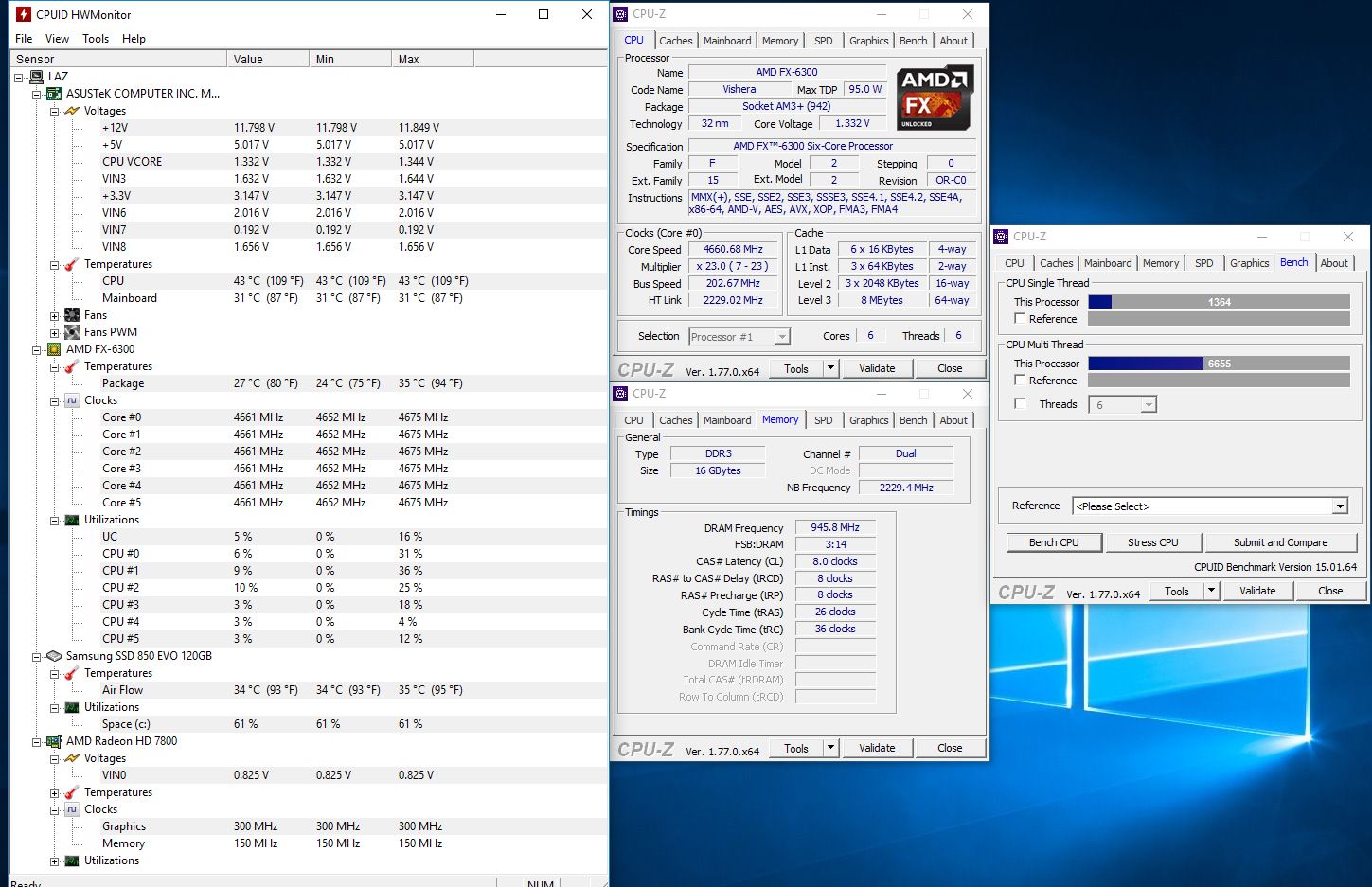Click Core Speed field showing 4660.68 MHz
This screenshot has width=1372, height=887.
point(734,249)
